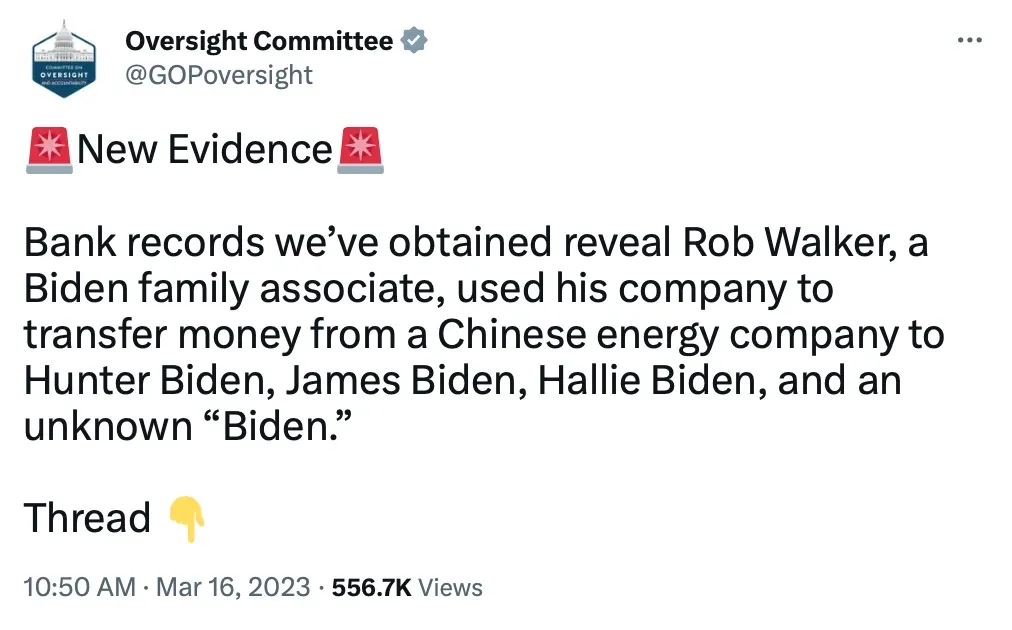This screenshot has width=1012, height=630.
Task: Click the word "Thread"
Action: tap(87, 518)
